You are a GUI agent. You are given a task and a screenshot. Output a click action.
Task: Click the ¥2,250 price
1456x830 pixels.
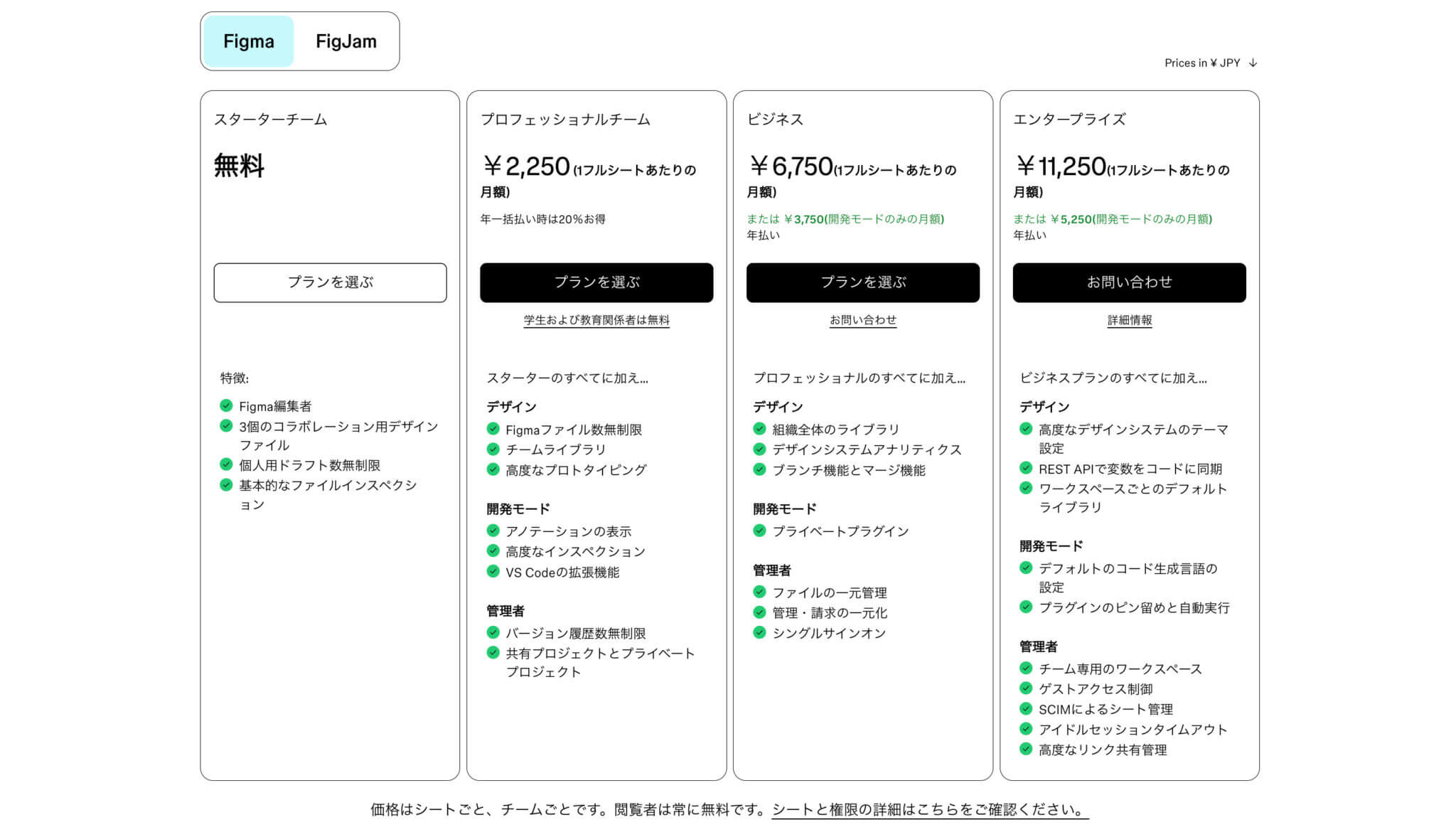(526, 166)
